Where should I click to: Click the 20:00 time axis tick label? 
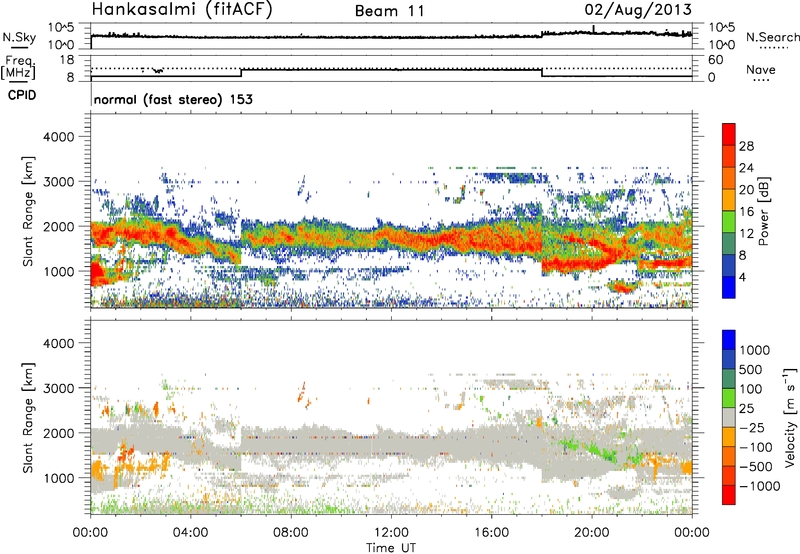(x=592, y=533)
